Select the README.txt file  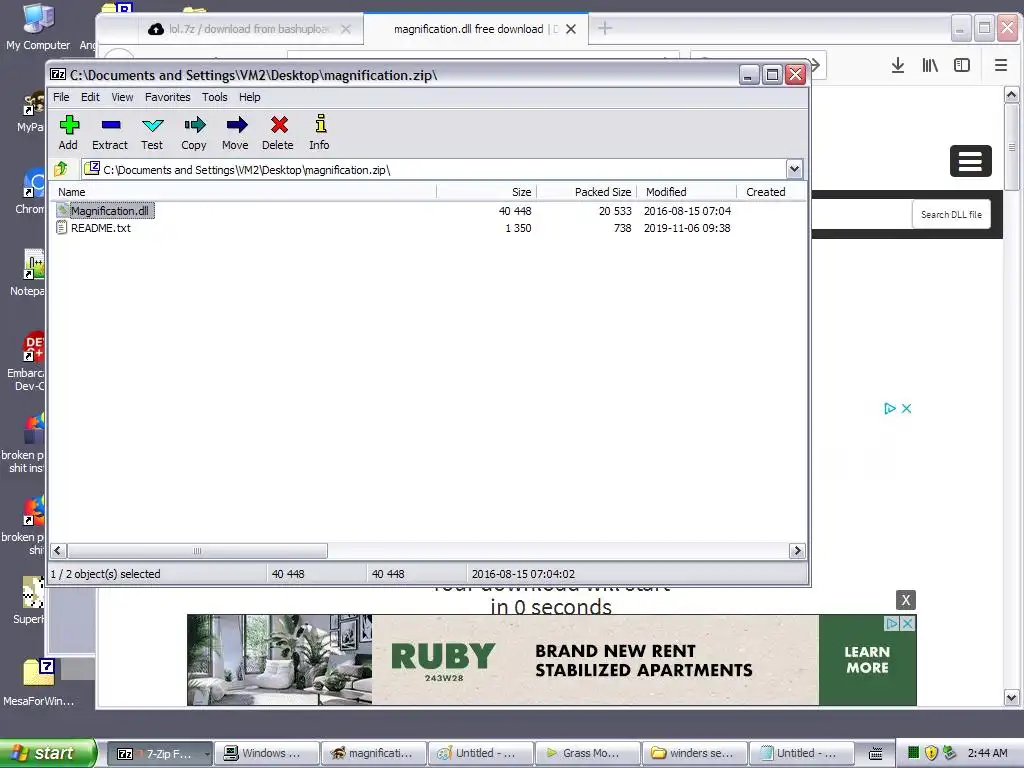pos(93,228)
